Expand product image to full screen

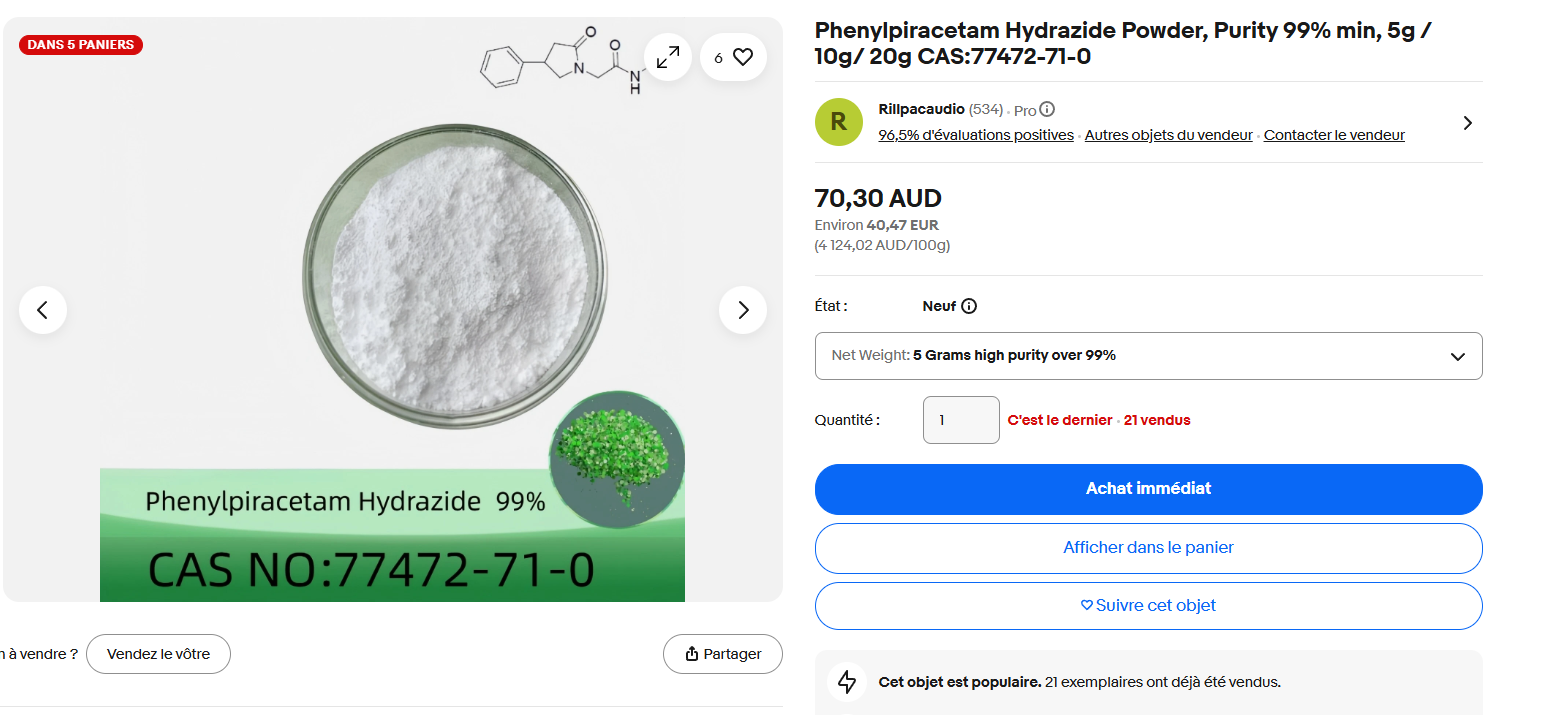(x=667, y=57)
